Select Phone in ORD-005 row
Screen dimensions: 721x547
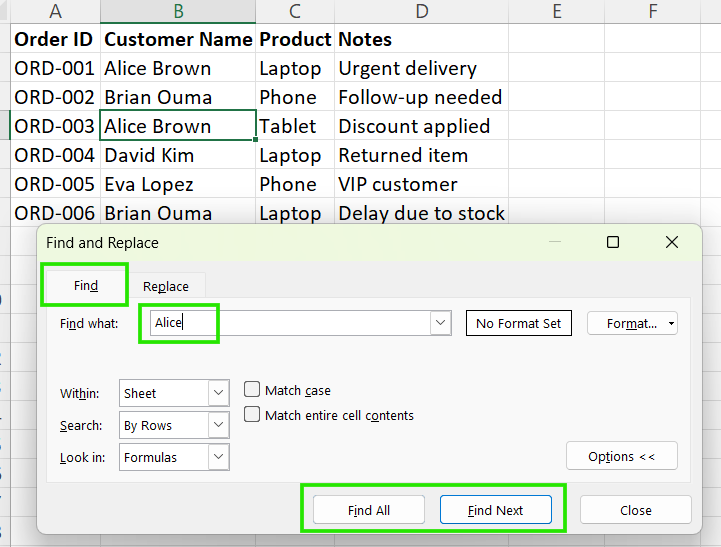tap(295, 184)
